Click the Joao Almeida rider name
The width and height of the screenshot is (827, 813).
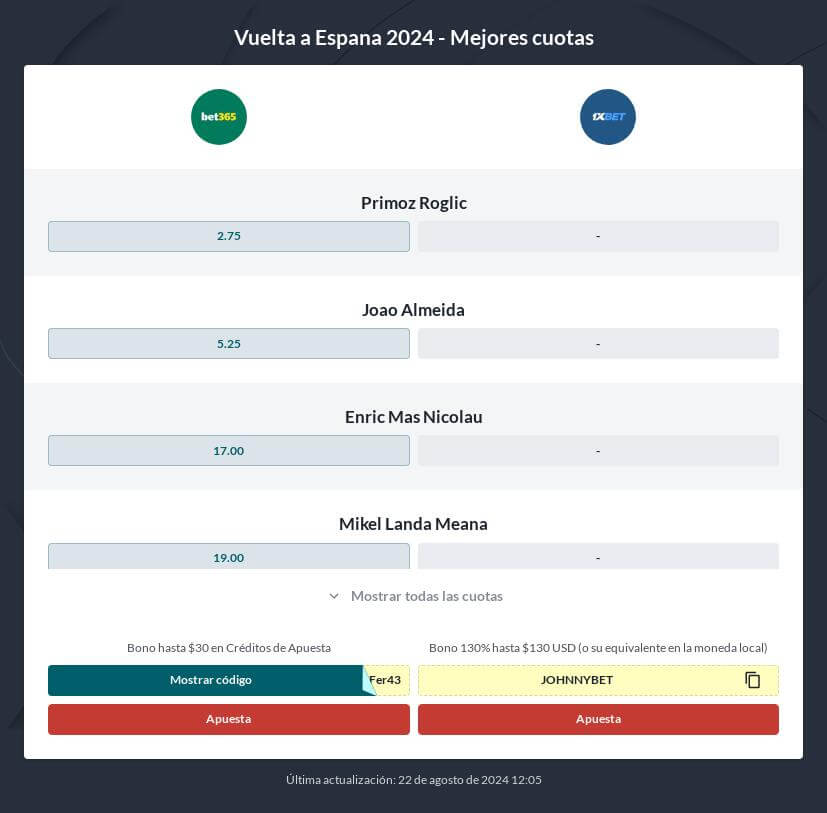pos(413,310)
